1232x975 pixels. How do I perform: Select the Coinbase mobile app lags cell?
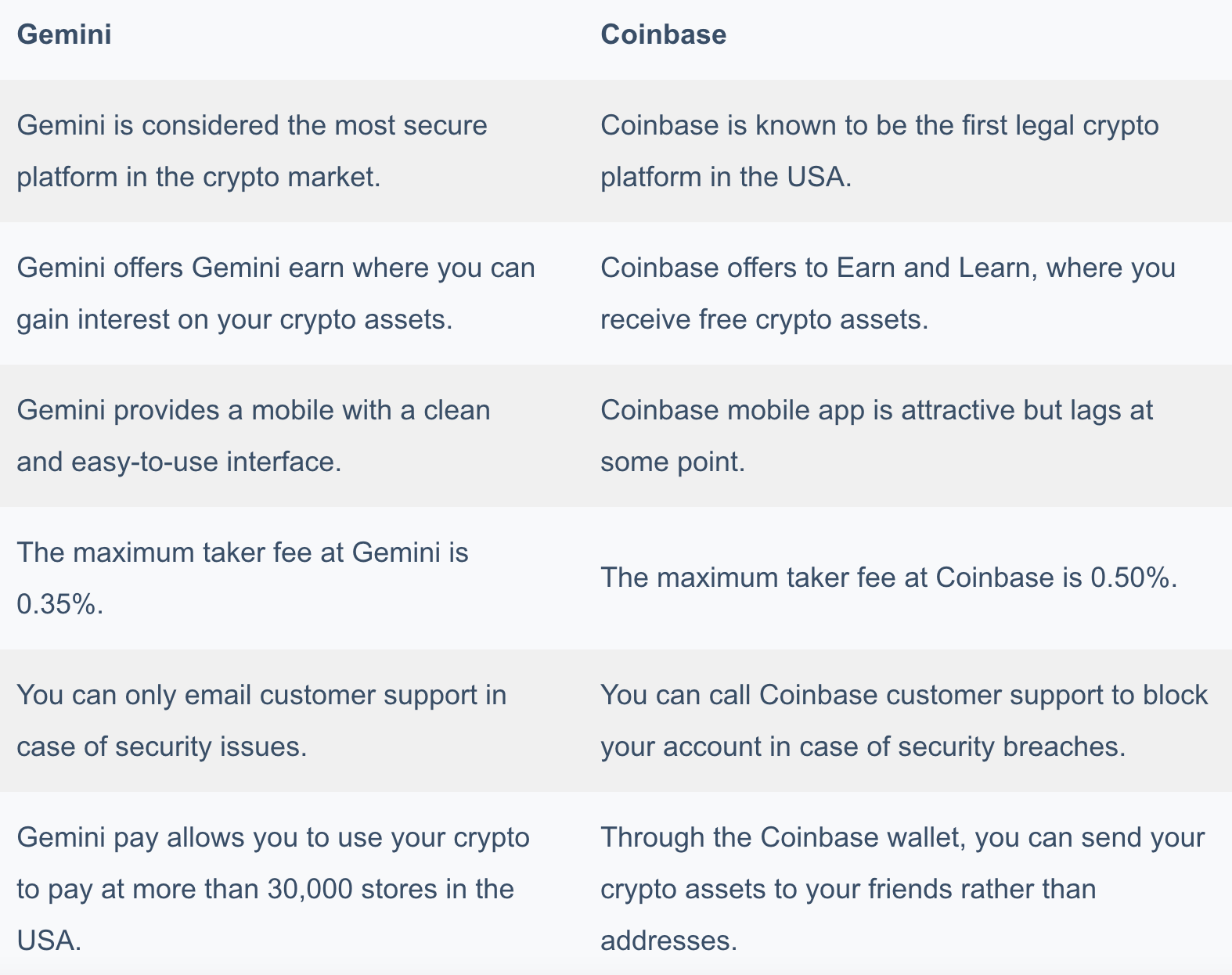[908, 436]
